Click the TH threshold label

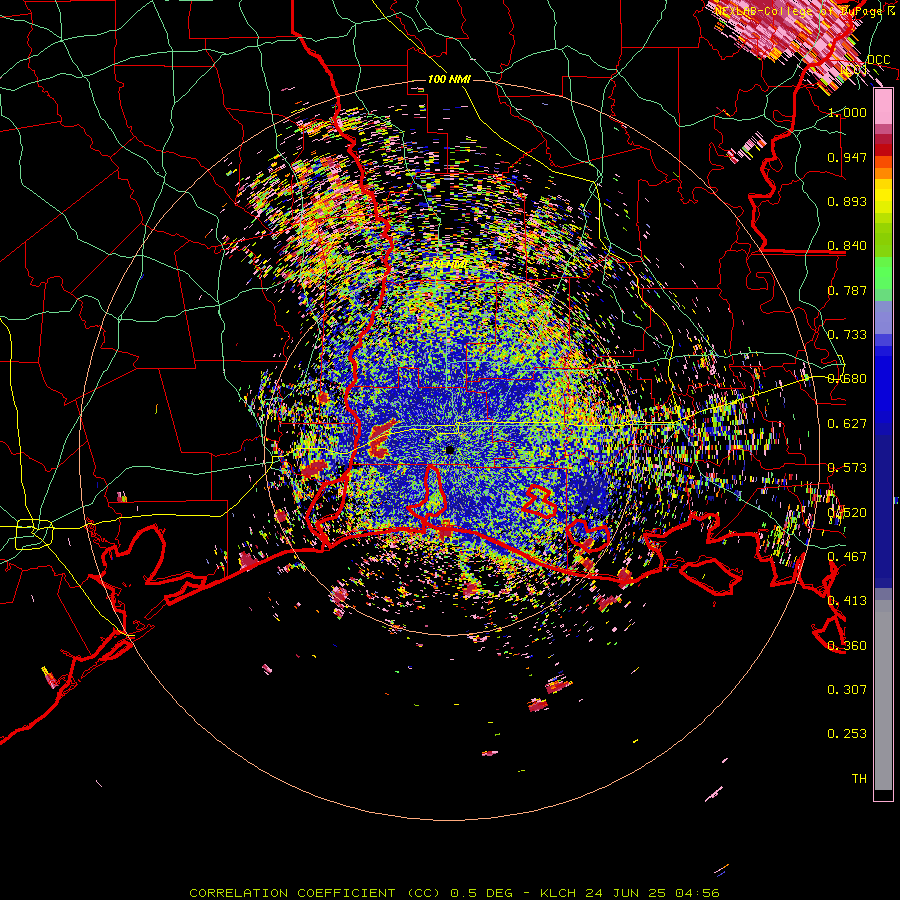tap(859, 779)
